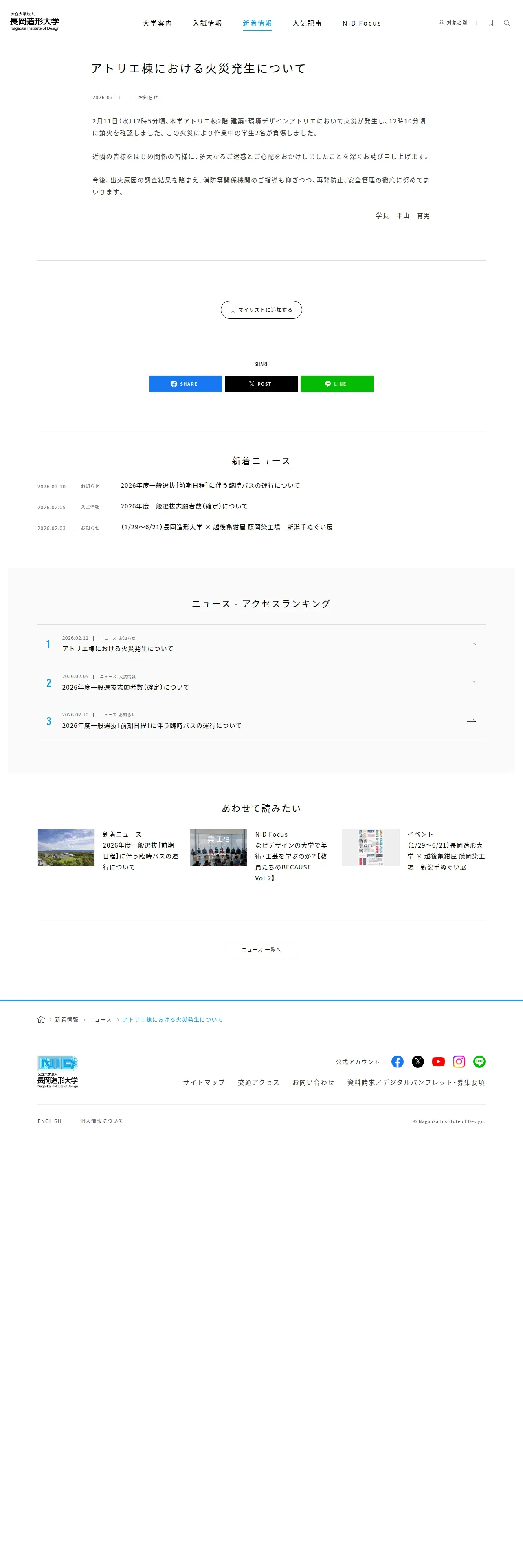
Task: Click arrow on ranking item number 2
Action: [471, 683]
